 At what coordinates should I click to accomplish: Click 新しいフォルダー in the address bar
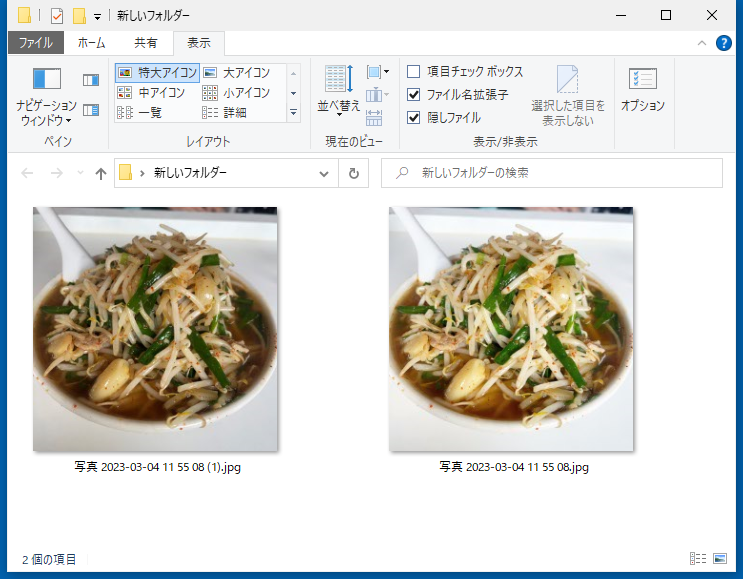point(190,173)
